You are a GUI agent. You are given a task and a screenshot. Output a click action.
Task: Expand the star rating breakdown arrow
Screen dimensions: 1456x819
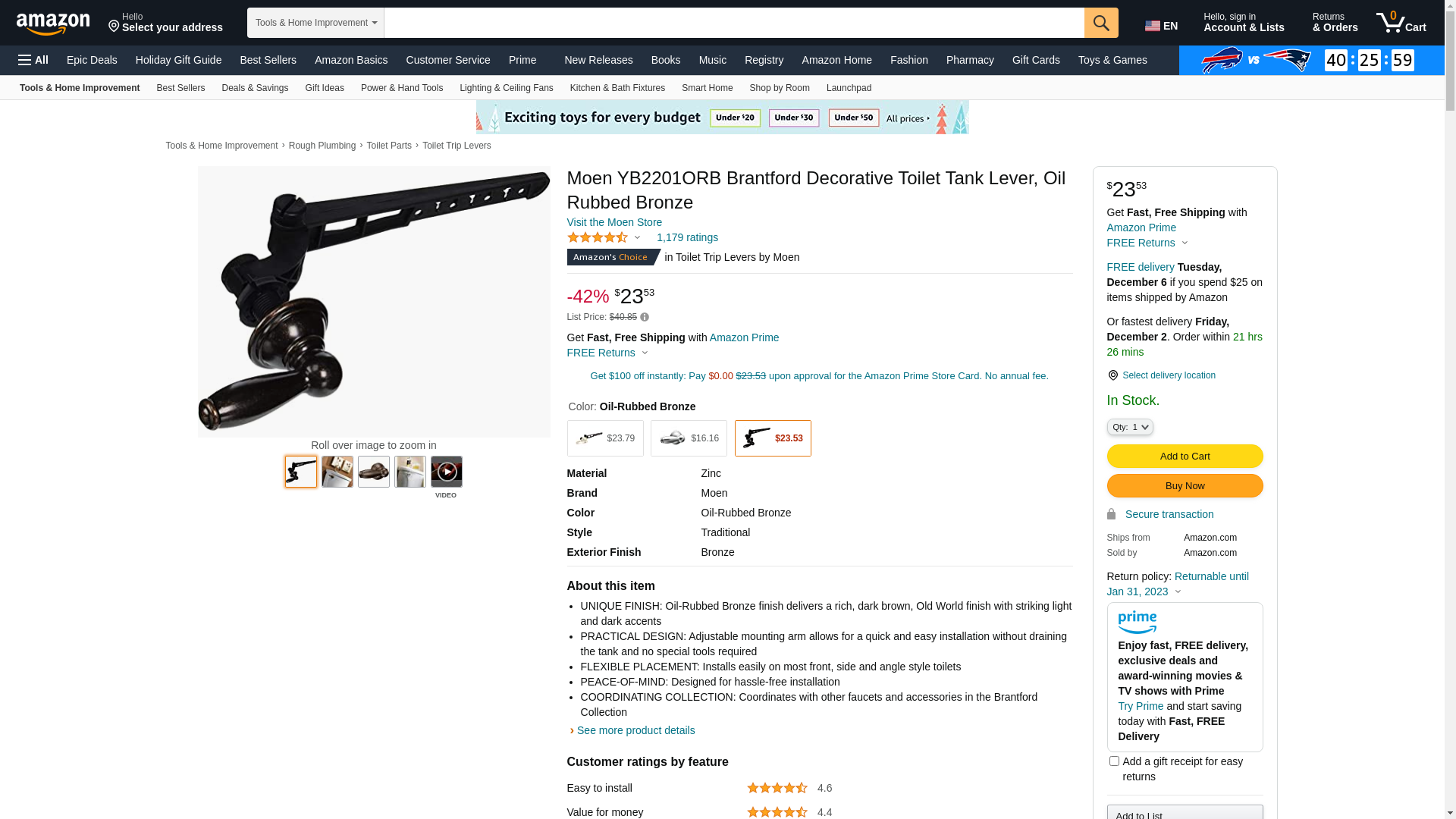coord(637,238)
